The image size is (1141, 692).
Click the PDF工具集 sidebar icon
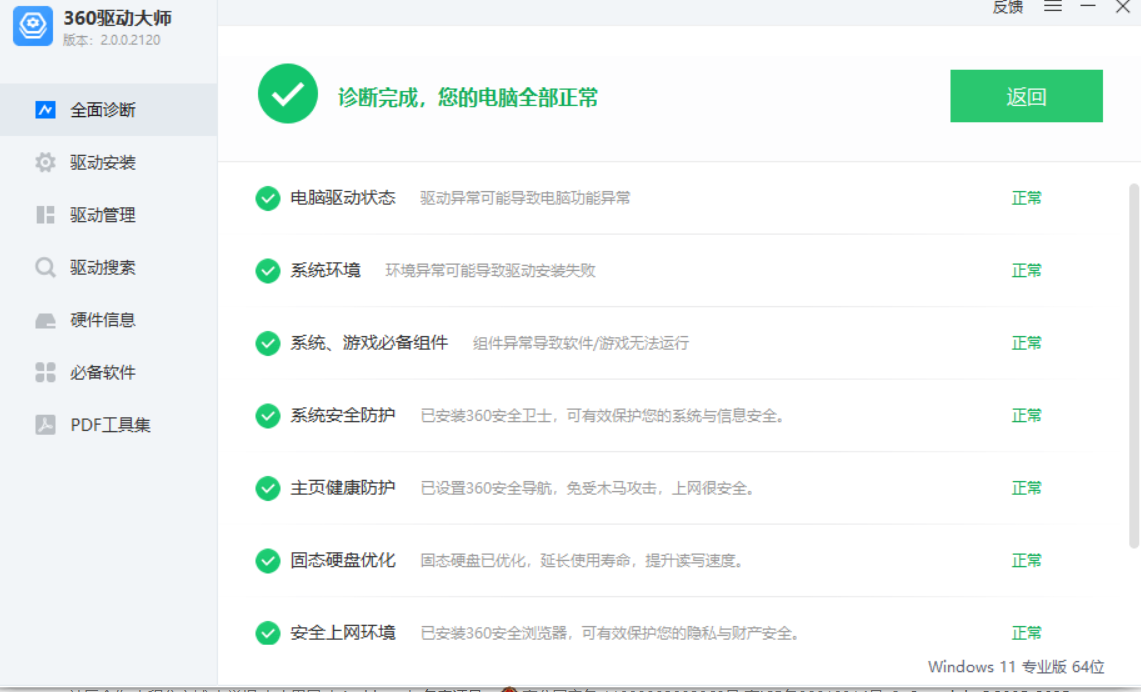[44, 424]
